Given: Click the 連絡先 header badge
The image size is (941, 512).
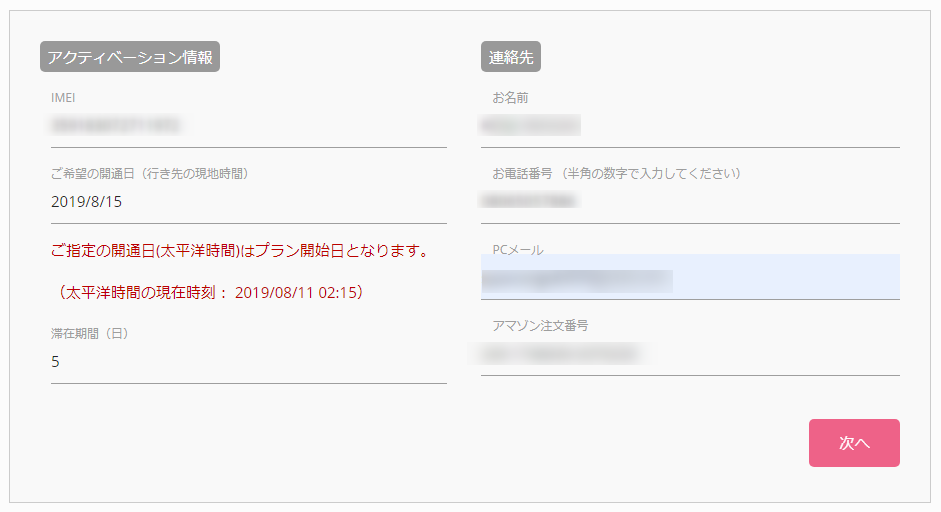Looking at the screenshot, I should pyautogui.click(x=511, y=56).
